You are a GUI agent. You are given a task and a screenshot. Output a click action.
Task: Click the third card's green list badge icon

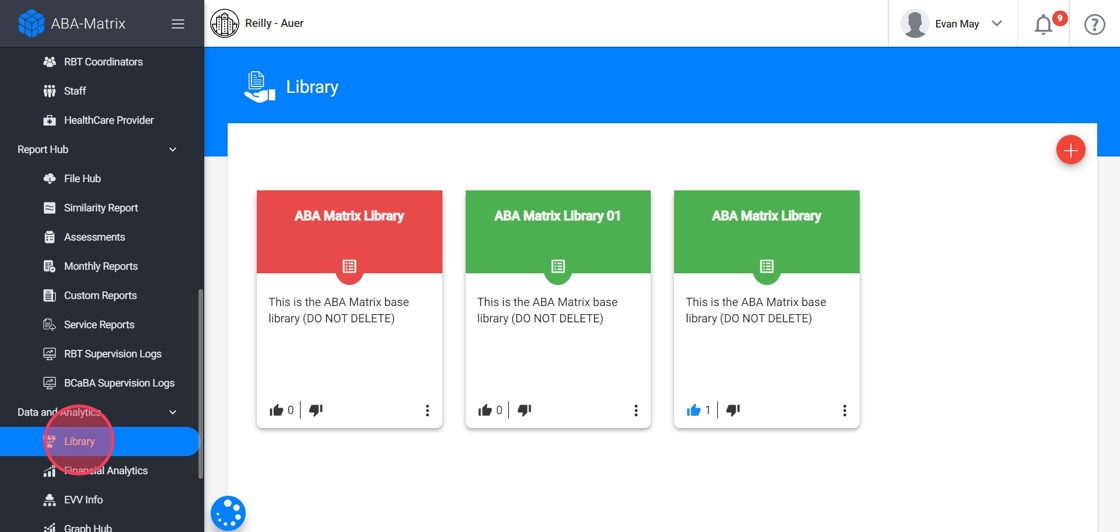(x=766, y=266)
